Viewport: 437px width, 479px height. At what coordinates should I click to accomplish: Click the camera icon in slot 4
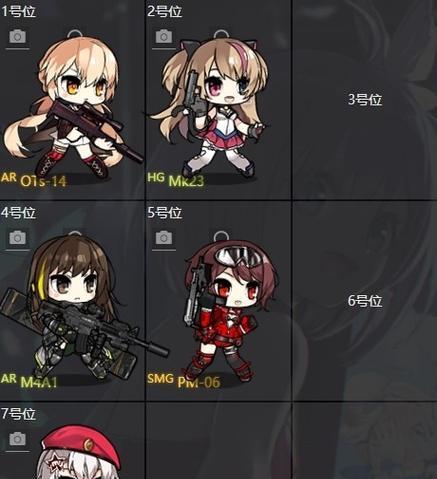point(18,238)
